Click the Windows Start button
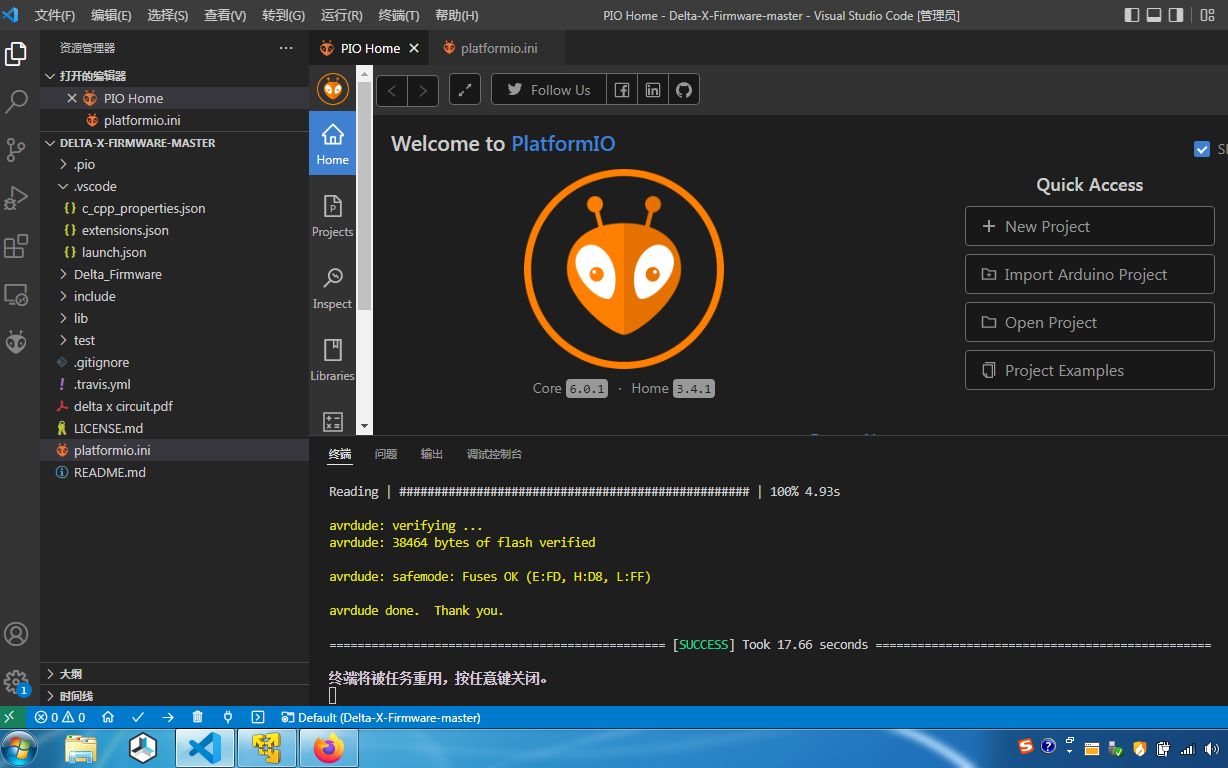Image resolution: width=1228 pixels, height=768 pixels. (20, 748)
